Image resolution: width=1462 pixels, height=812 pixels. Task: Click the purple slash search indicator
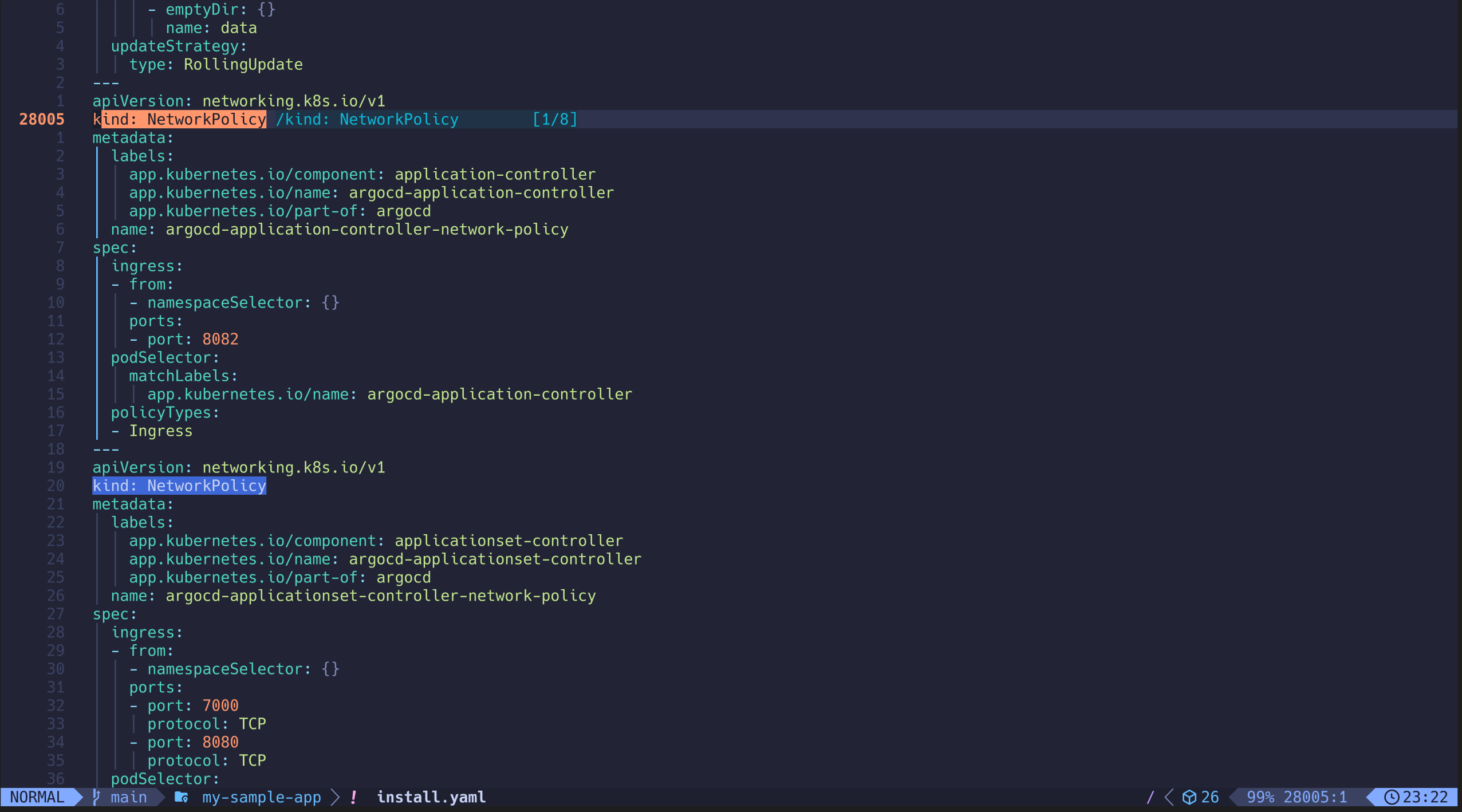[1150, 797]
